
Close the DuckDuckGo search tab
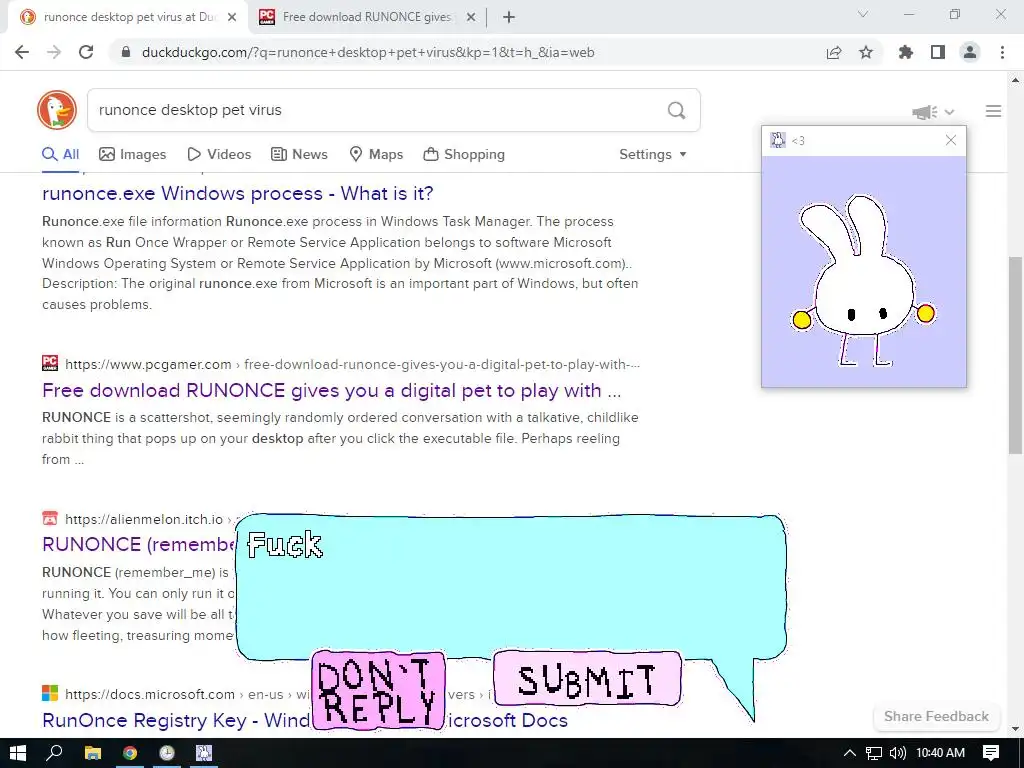[x=232, y=17]
